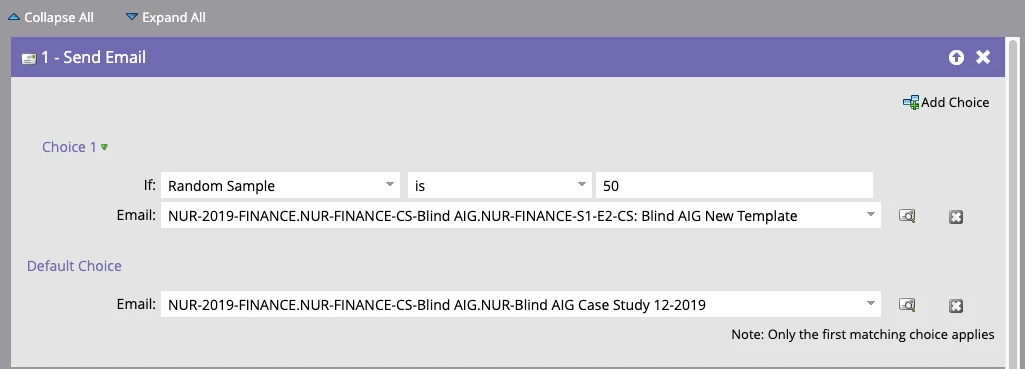Image resolution: width=1025 pixels, height=369 pixels.
Task: Move the Send Email step up with the arrow icon
Action: pyautogui.click(x=956, y=58)
